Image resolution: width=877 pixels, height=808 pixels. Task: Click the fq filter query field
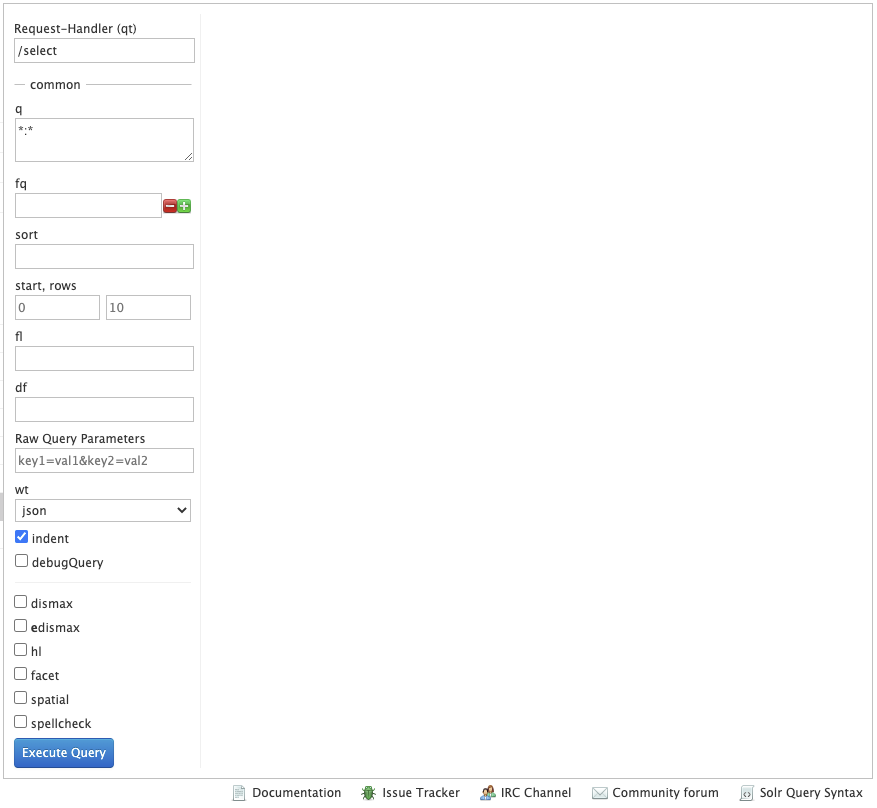coord(88,206)
